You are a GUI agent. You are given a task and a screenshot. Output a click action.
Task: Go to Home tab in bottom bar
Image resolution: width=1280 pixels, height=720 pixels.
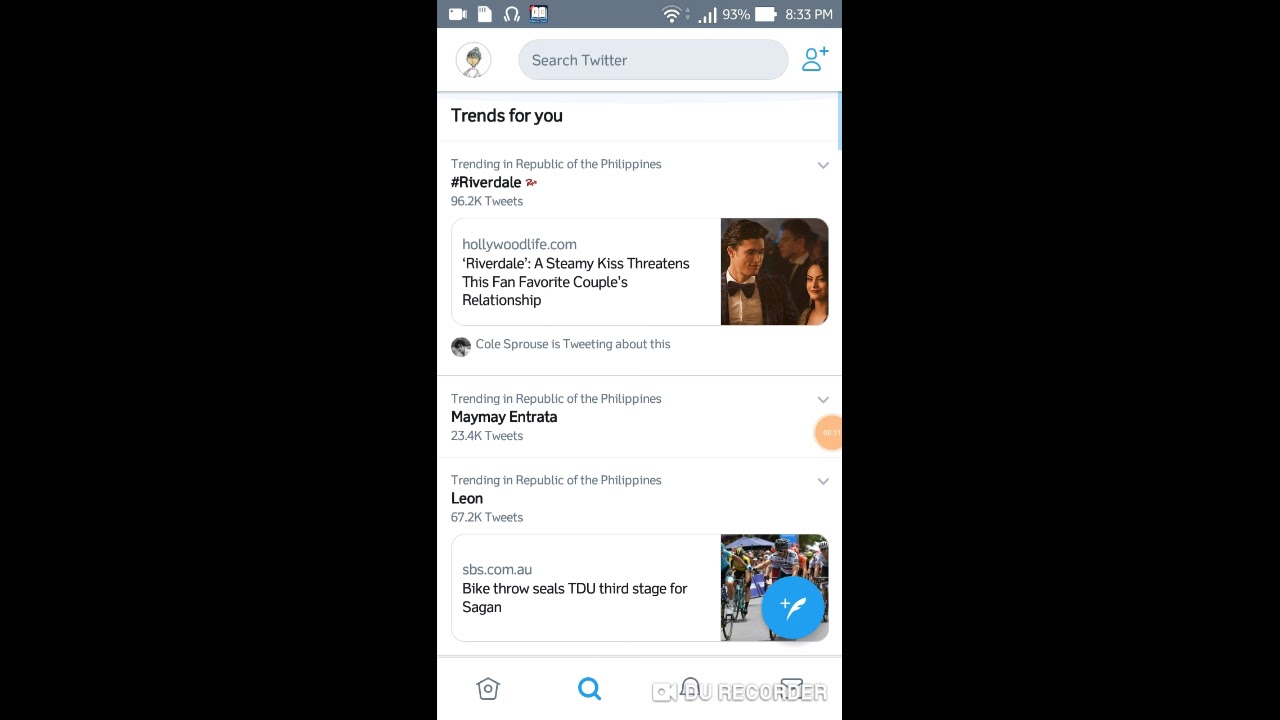pyautogui.click(x=488, y=688)
